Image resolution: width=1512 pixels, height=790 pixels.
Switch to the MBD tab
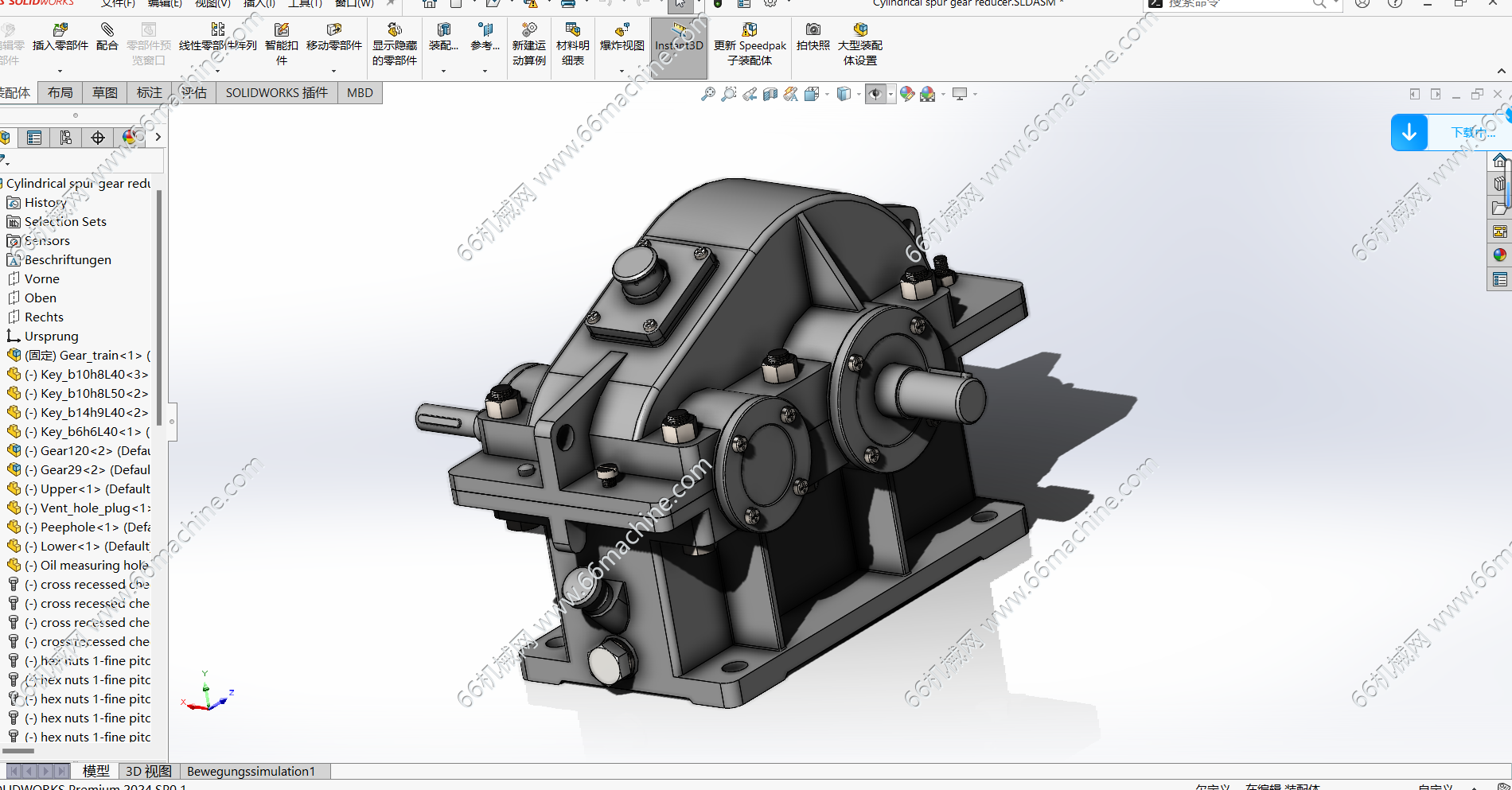pos(360,93)
